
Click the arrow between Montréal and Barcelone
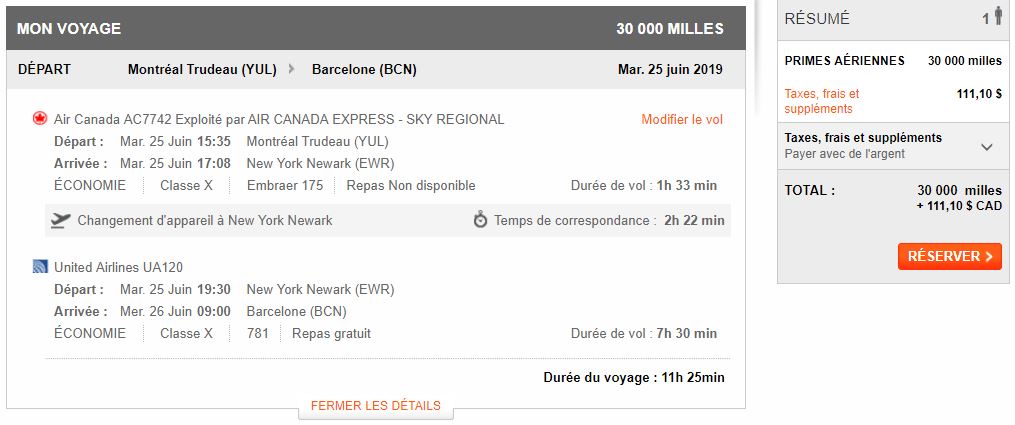point(291,69)
